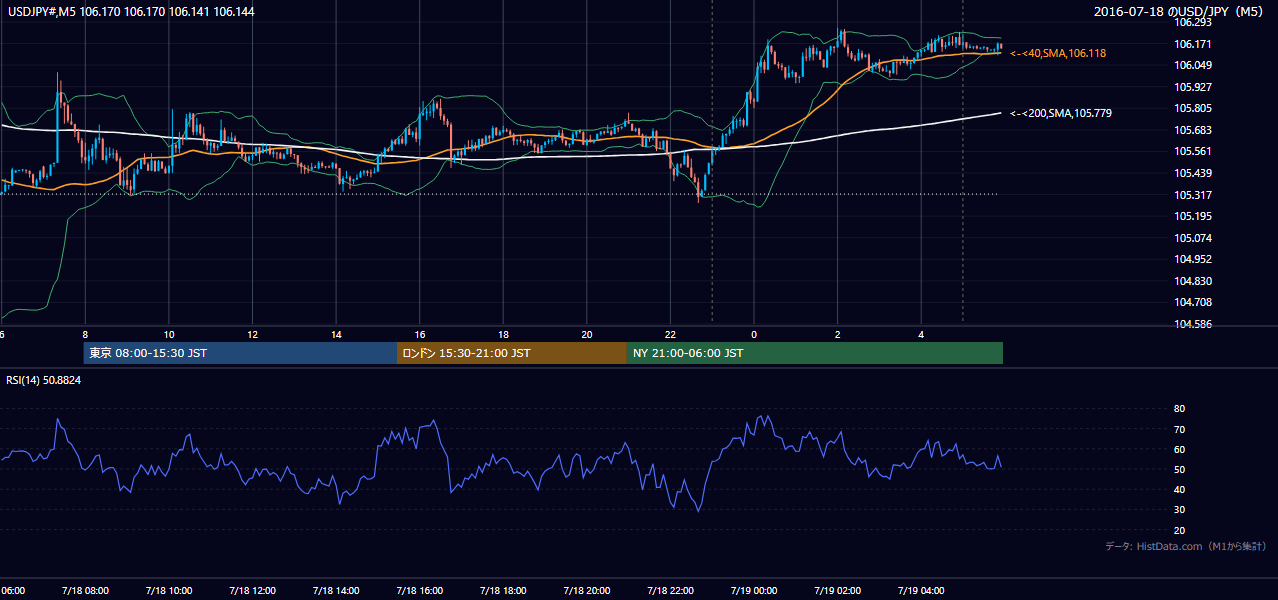Click the 7/19 02:00 time label
Viewport: 1278px width, 600px height.
pos(837,591)
